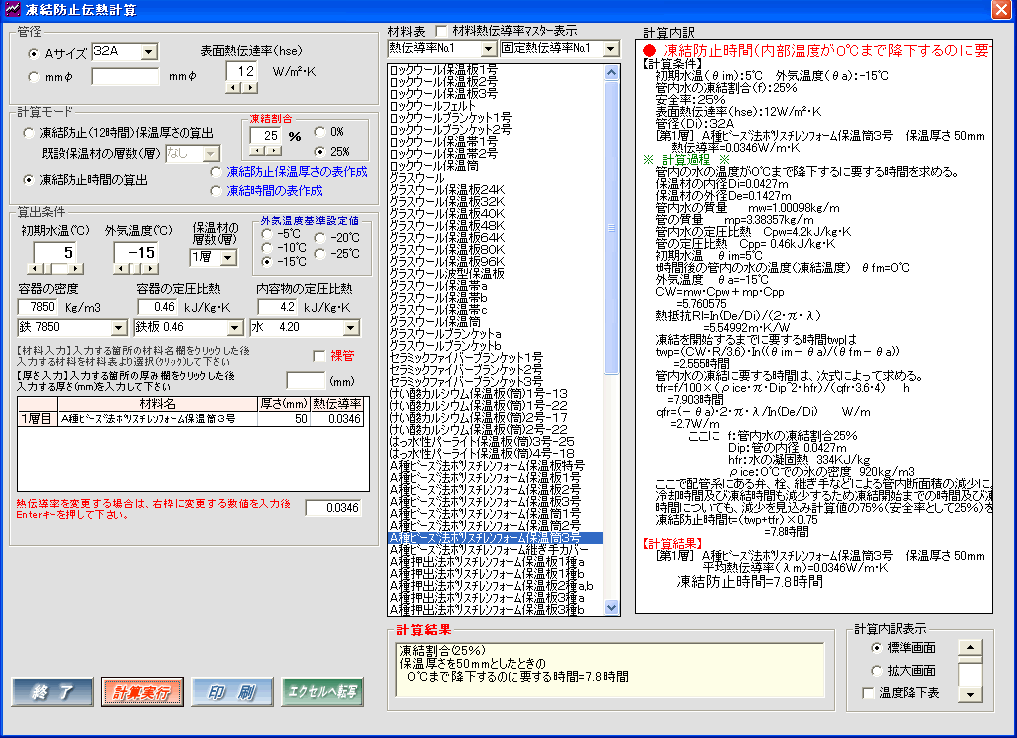Click the up arrow beside 標準画面 option
The height and width of the screenshot is (738, 1017).
pyautogui.click(x=967, y=647)
